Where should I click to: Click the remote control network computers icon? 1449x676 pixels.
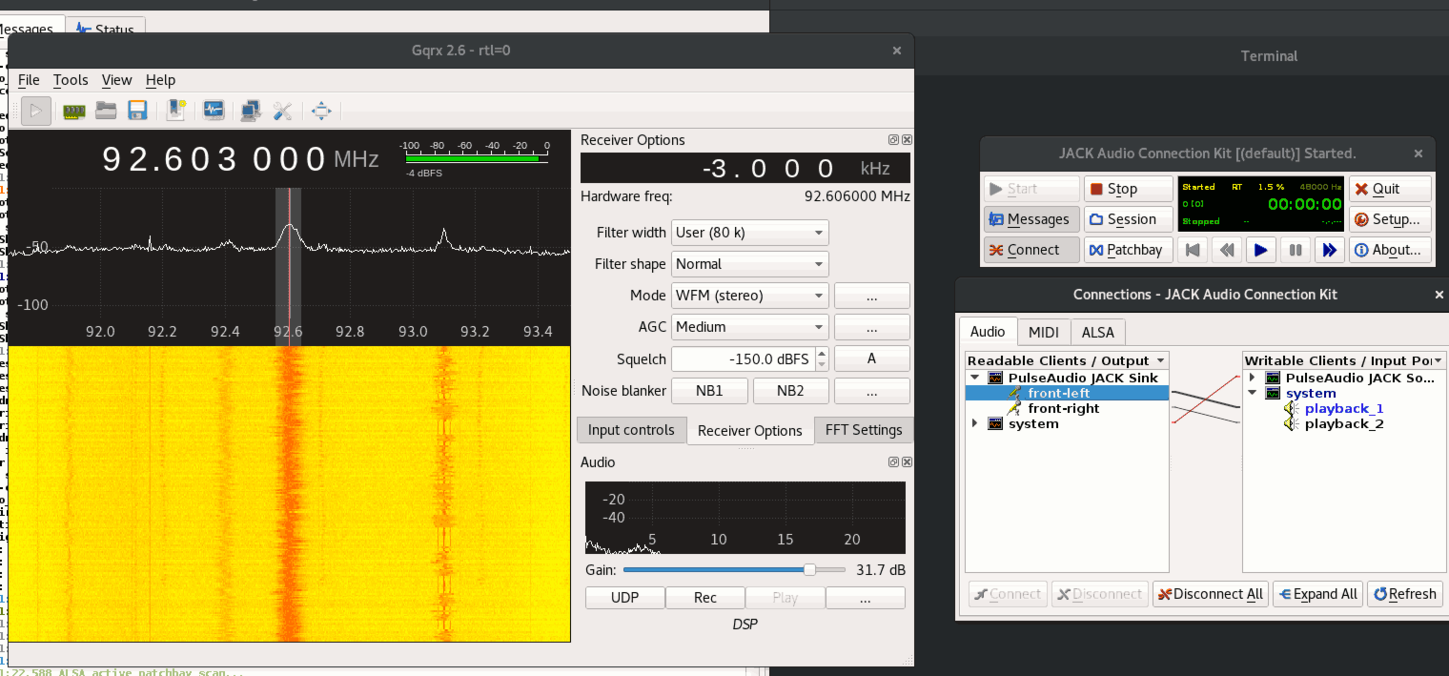pos(250,111)
